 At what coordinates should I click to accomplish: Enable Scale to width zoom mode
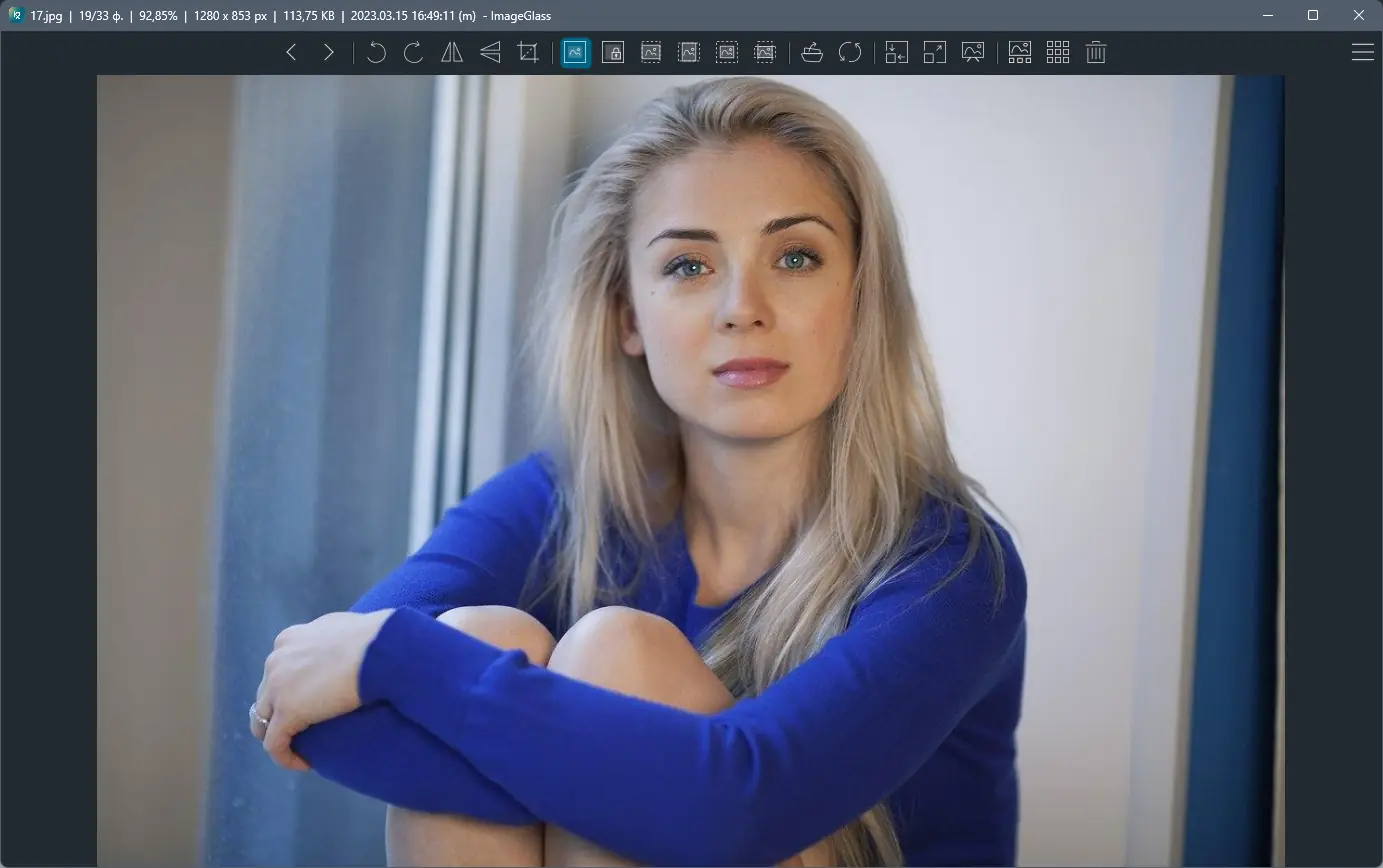(651, 53)
